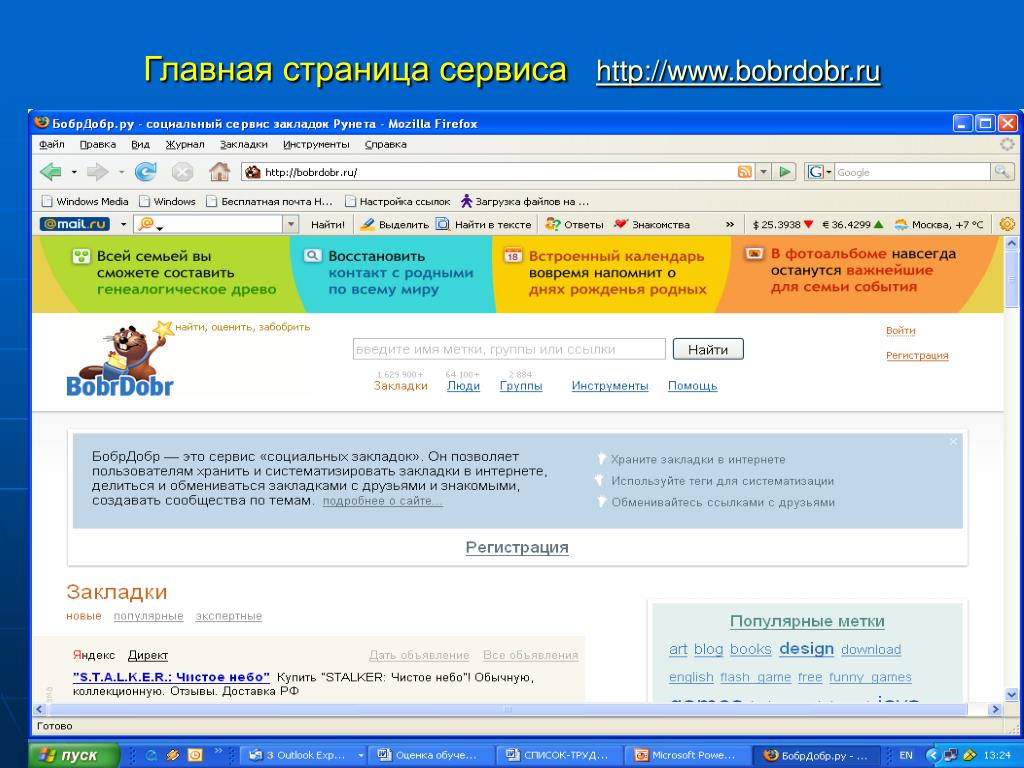The width and height of the screenshot is (1024, 768).
Task: Open forward history dropdown arrow
Action: [x=121, y=172]
